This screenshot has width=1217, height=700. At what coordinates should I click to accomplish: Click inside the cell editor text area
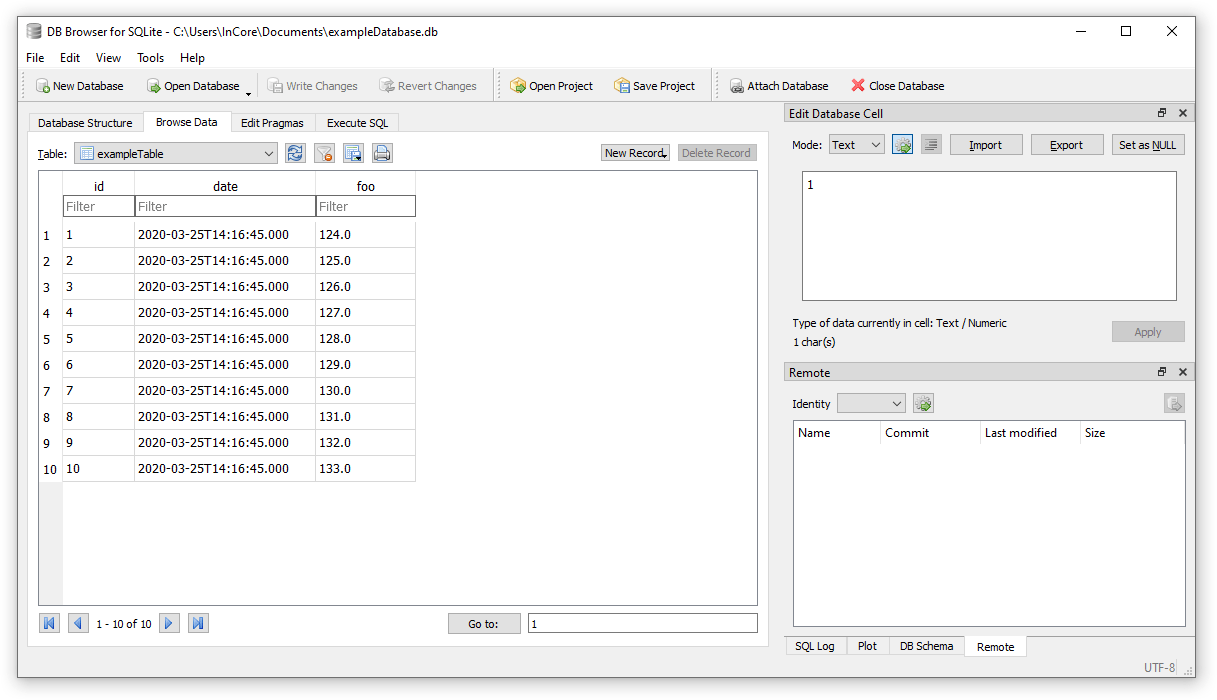click(989, 236)
